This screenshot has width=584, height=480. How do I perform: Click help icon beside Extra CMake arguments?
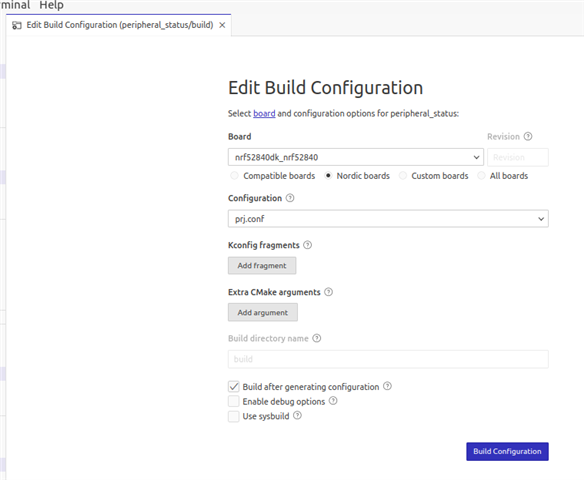(x=328, y=292)
